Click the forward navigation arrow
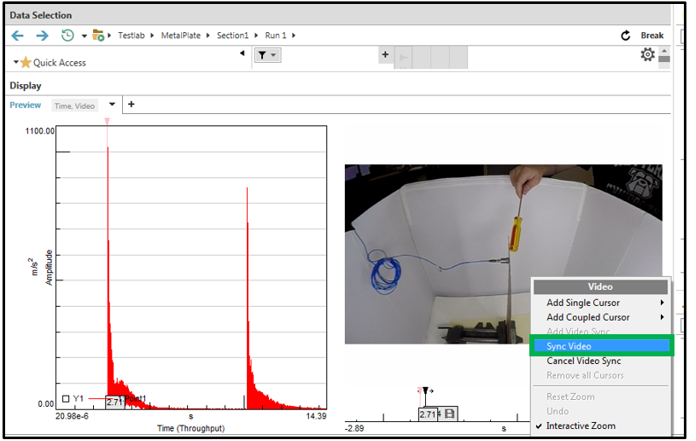Viewport: 696px width, 441px height. [41, 35]
